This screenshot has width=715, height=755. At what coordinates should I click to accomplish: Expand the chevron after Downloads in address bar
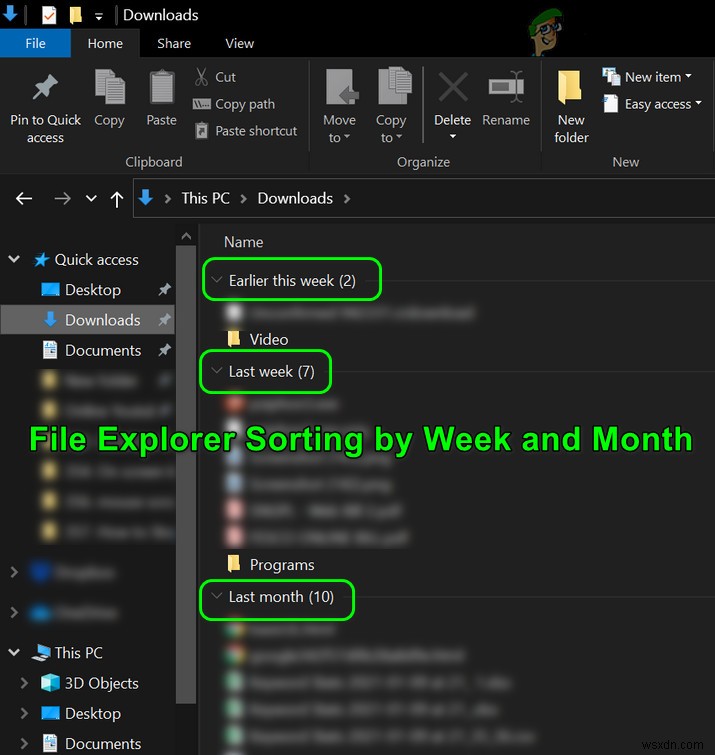347,198
